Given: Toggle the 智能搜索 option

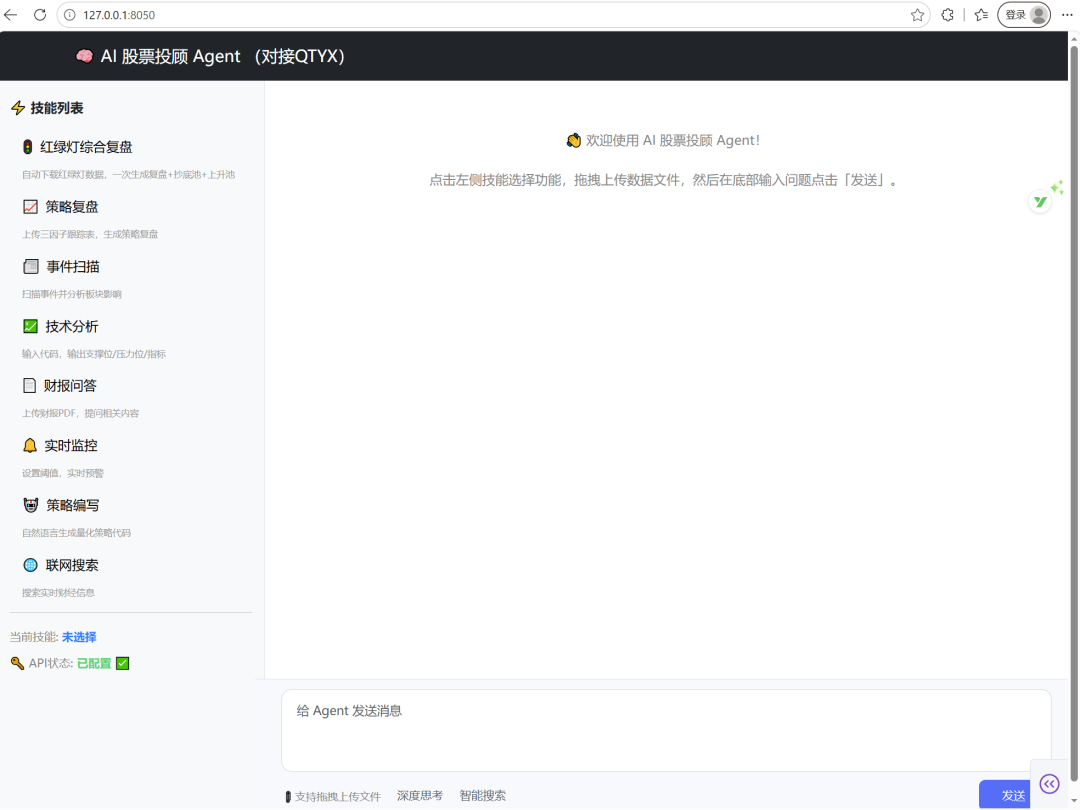Looking at the screenshot, I should [482, 796].
